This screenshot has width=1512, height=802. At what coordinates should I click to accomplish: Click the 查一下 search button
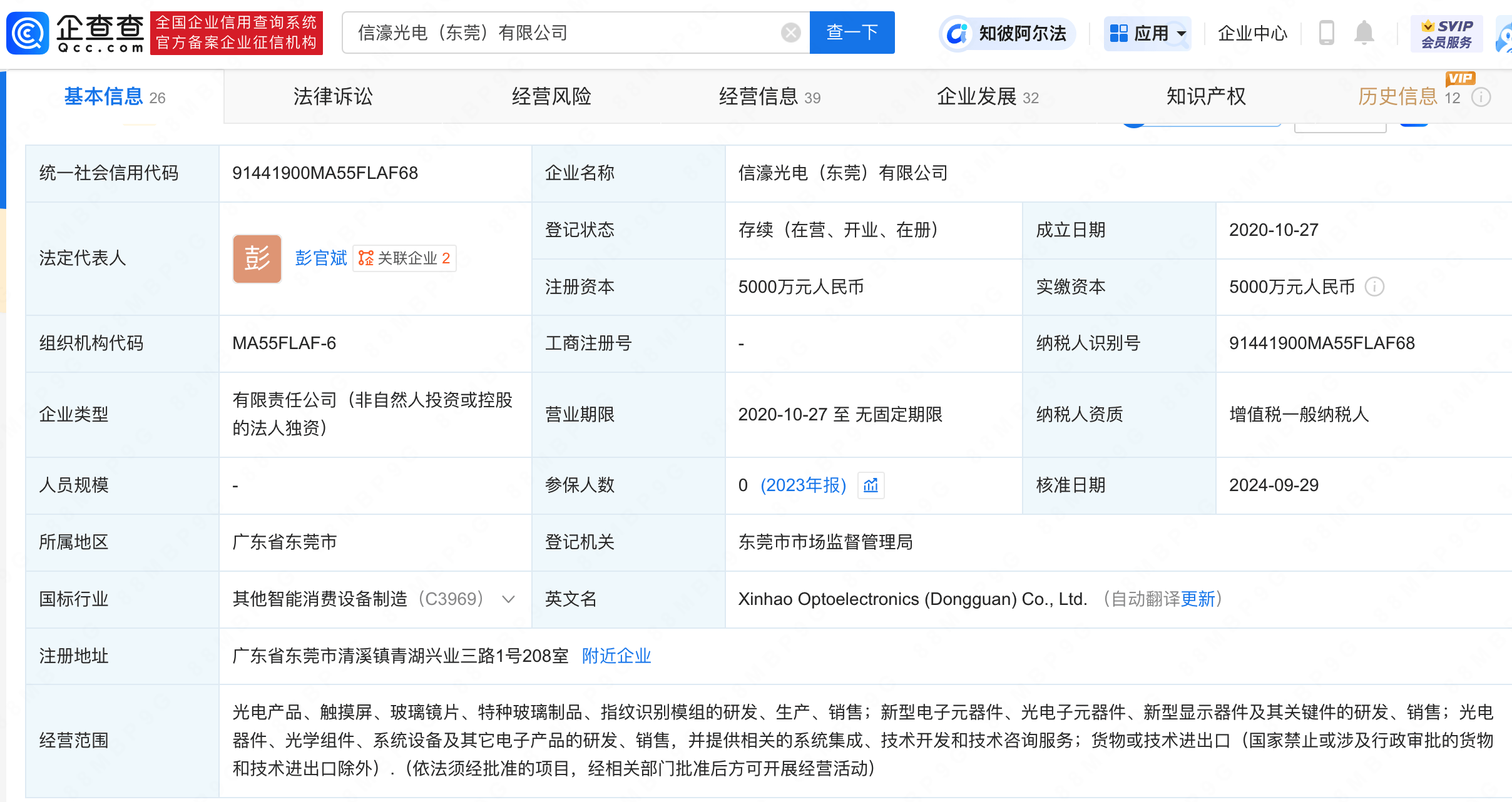tap(852, 33)
